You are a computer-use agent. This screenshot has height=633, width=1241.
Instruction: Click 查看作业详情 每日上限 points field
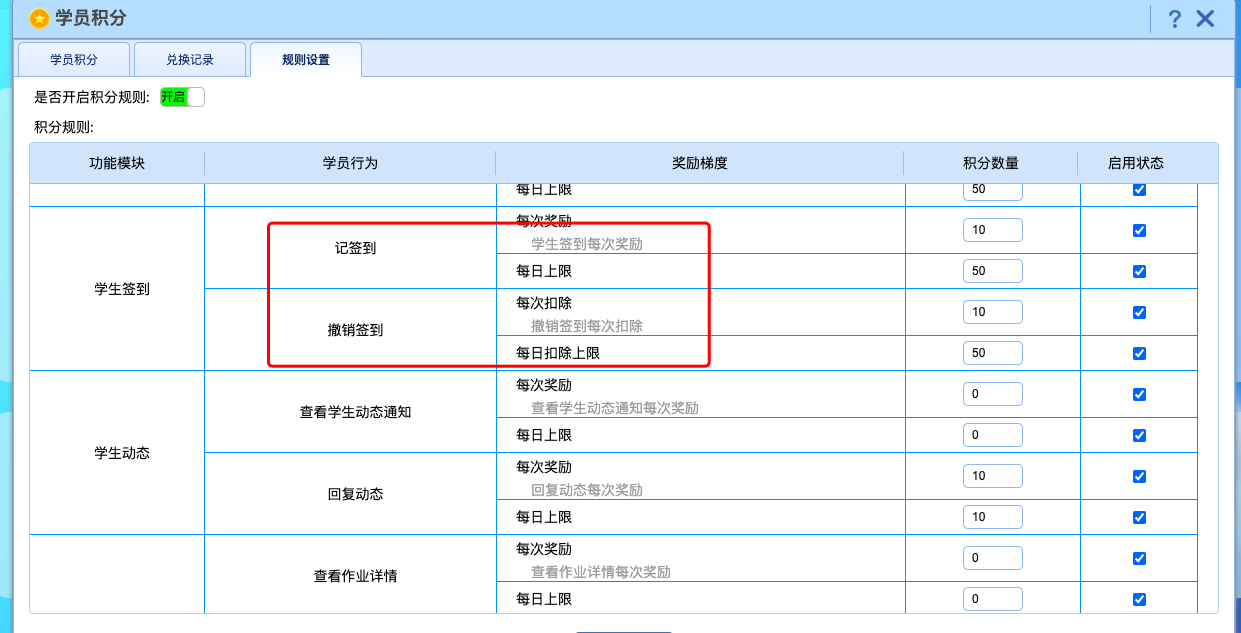(x=993, y=599)
